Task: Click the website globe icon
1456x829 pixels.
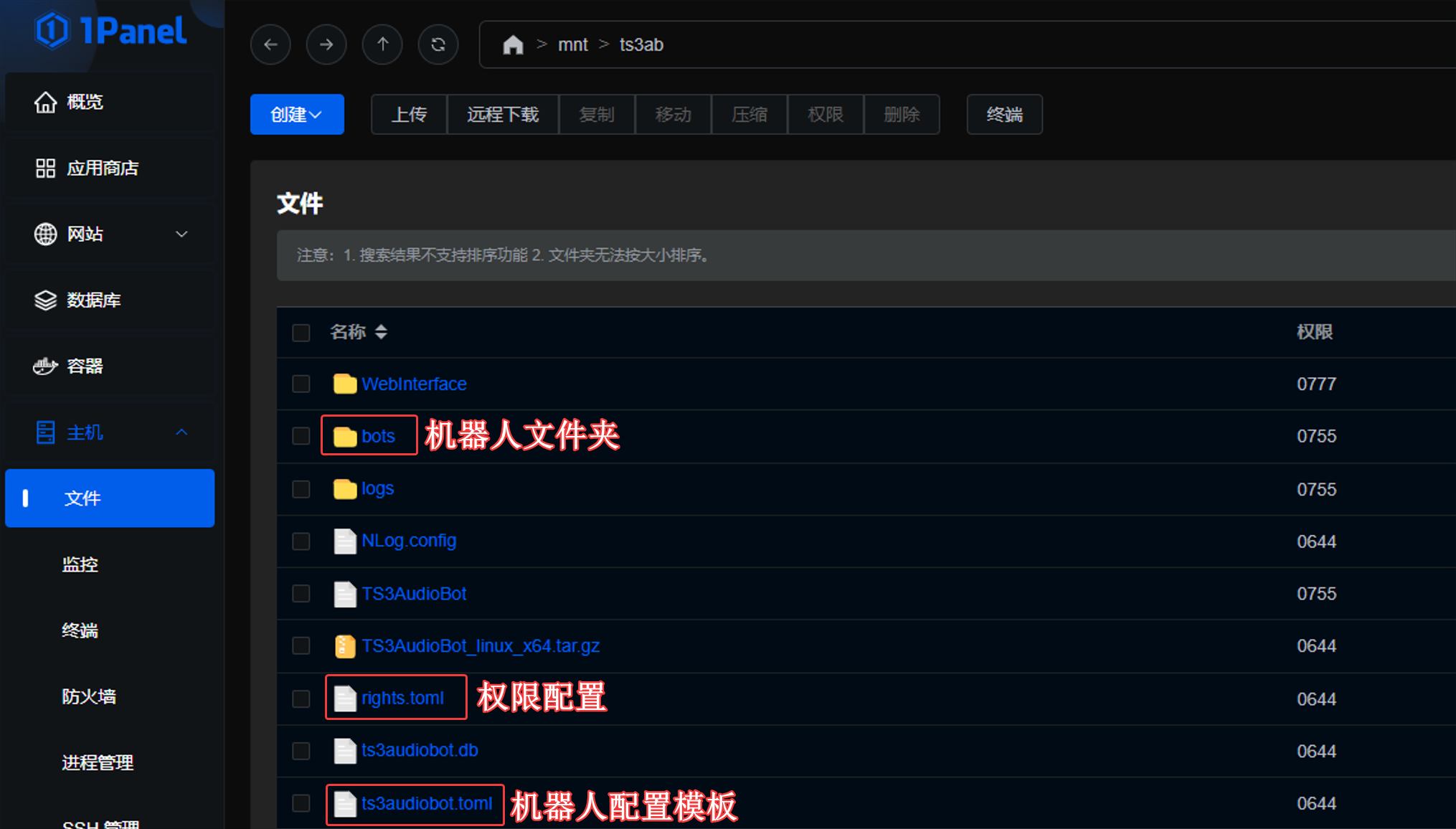Action: (45, 235)
